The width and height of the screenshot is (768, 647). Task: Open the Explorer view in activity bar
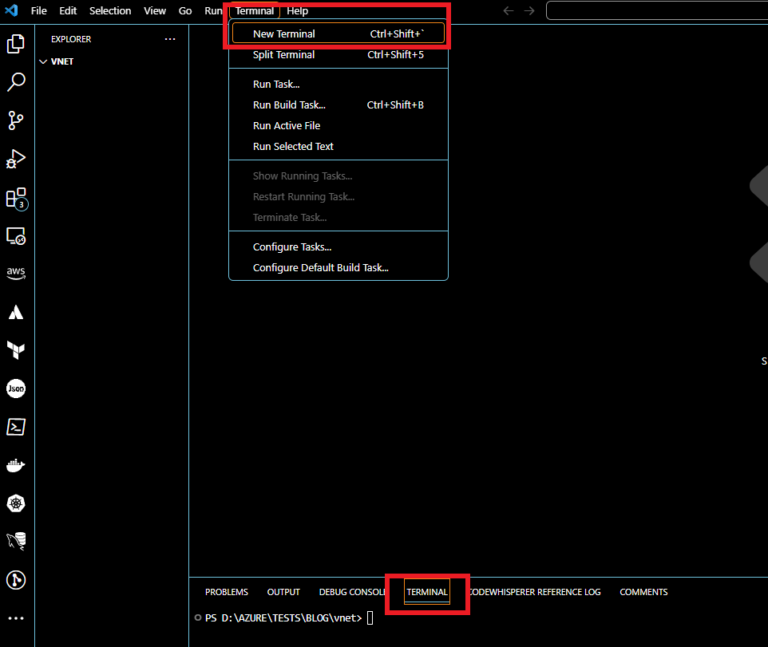point(16,44)
